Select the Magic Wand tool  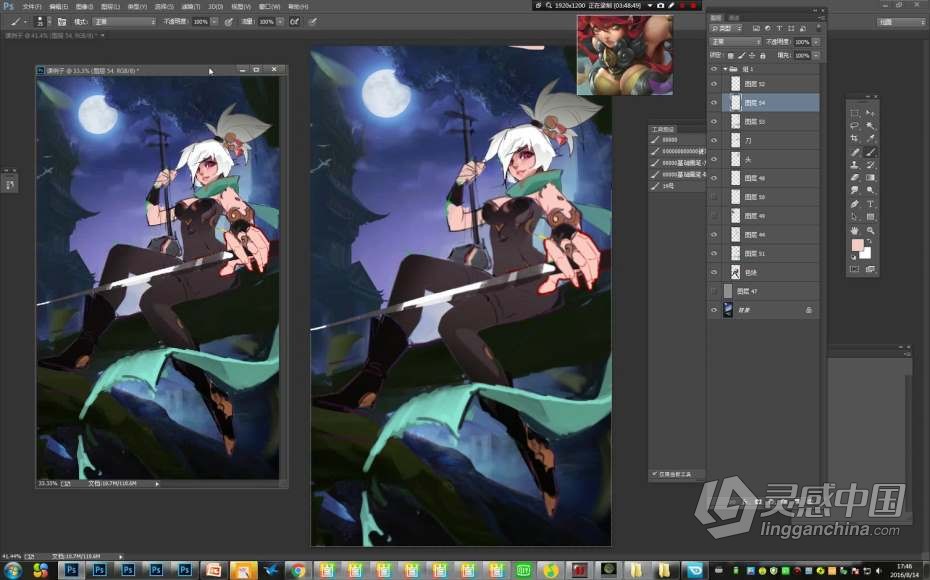point(870,126)
